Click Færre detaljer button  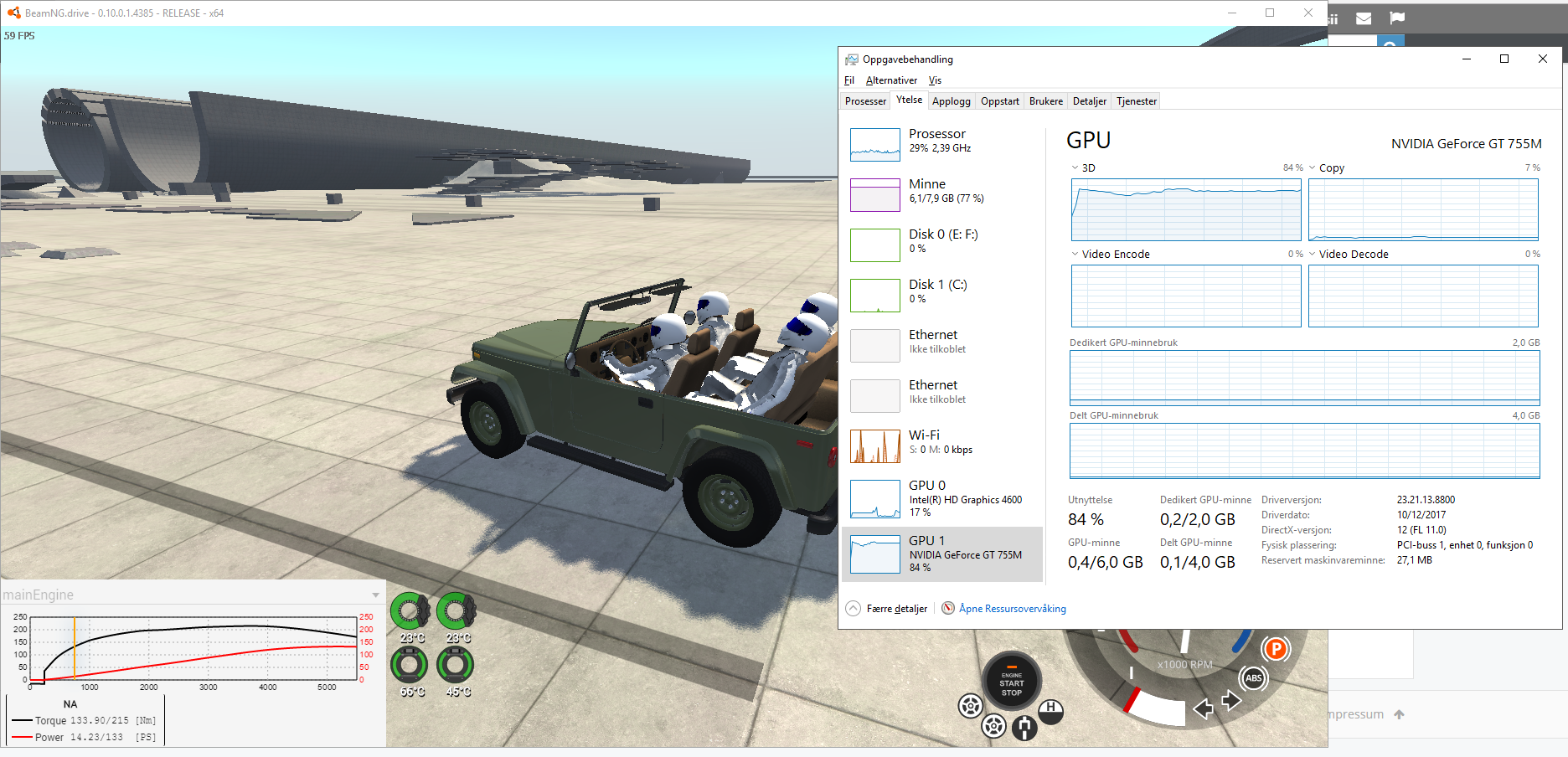point(886,608)
